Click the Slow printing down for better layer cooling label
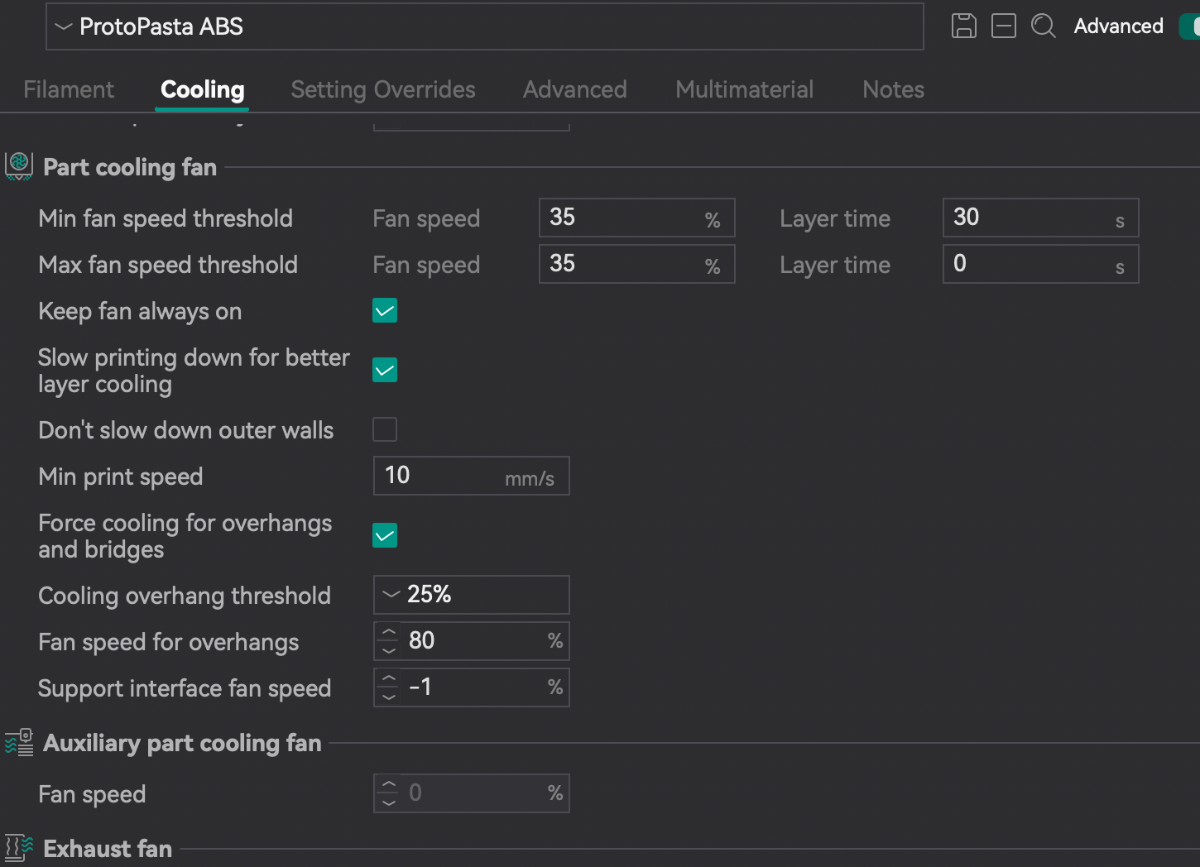The width and height of the screenshot is (1200, 867). (x=194, y=371)
